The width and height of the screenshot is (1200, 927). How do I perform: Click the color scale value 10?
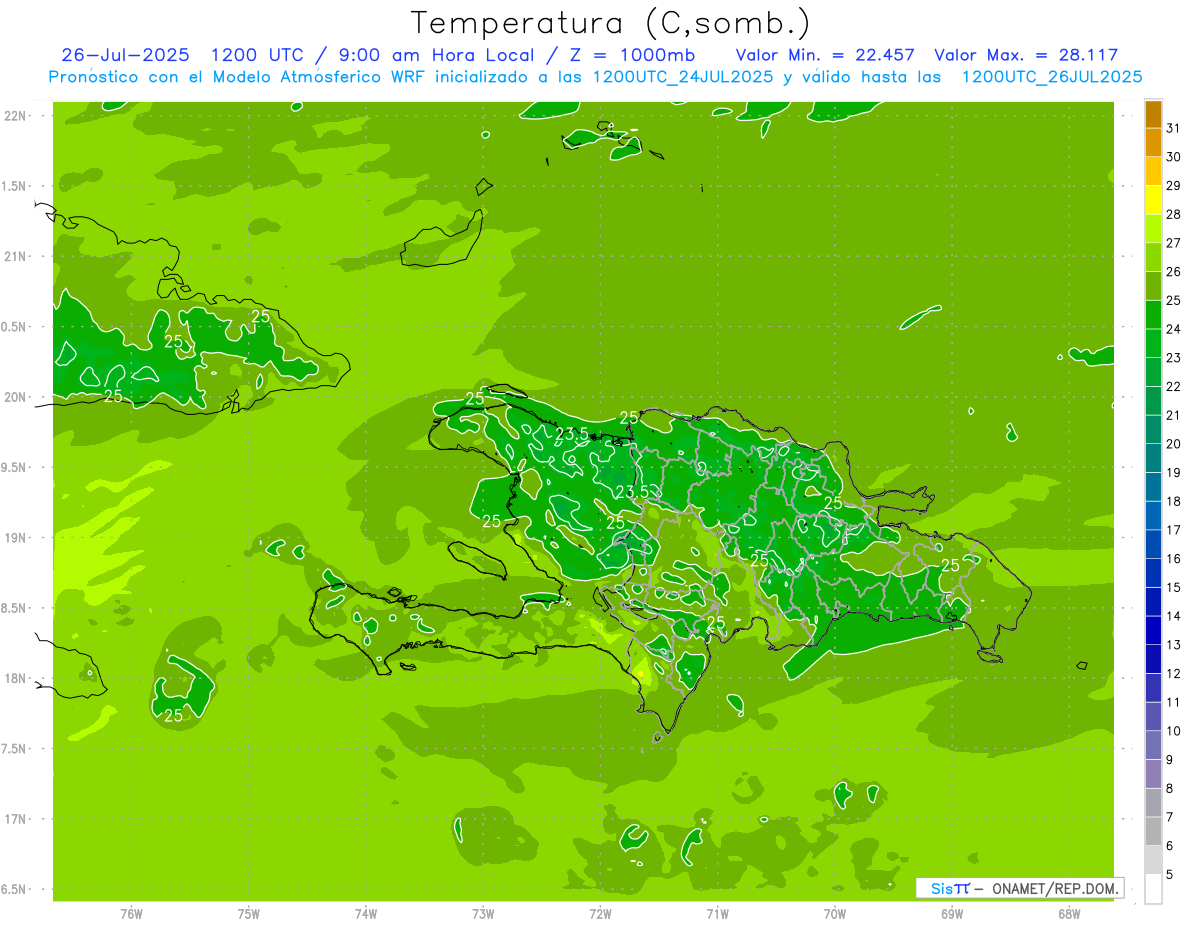coord(1174,731)
